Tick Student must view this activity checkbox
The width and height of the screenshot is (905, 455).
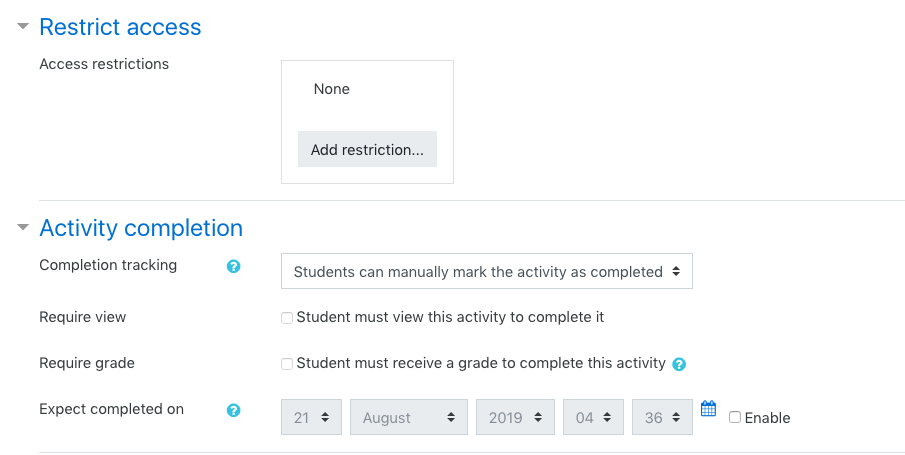click(x=287, y=318)
